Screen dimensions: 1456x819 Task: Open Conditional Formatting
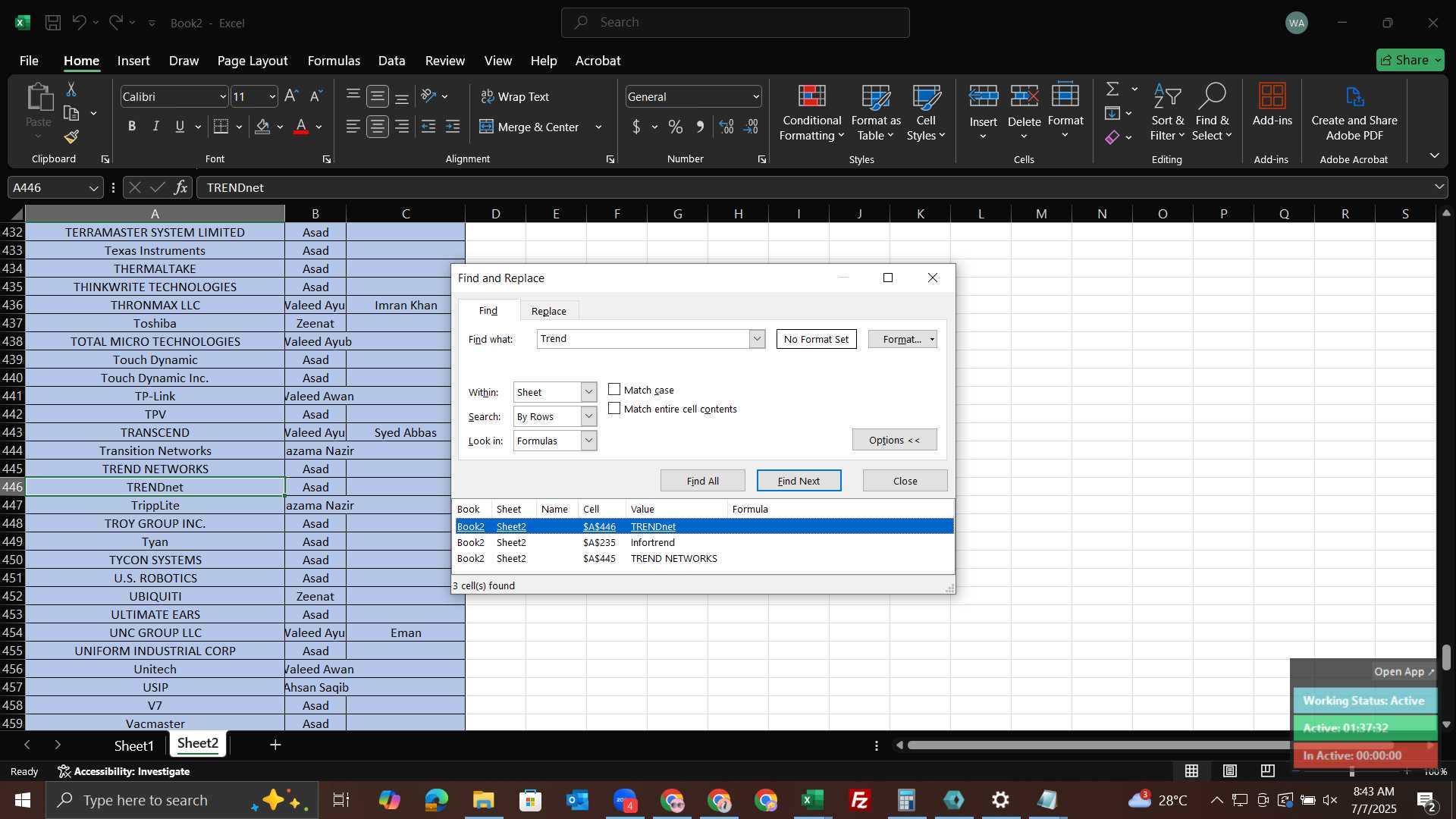(x=811, y=113)
